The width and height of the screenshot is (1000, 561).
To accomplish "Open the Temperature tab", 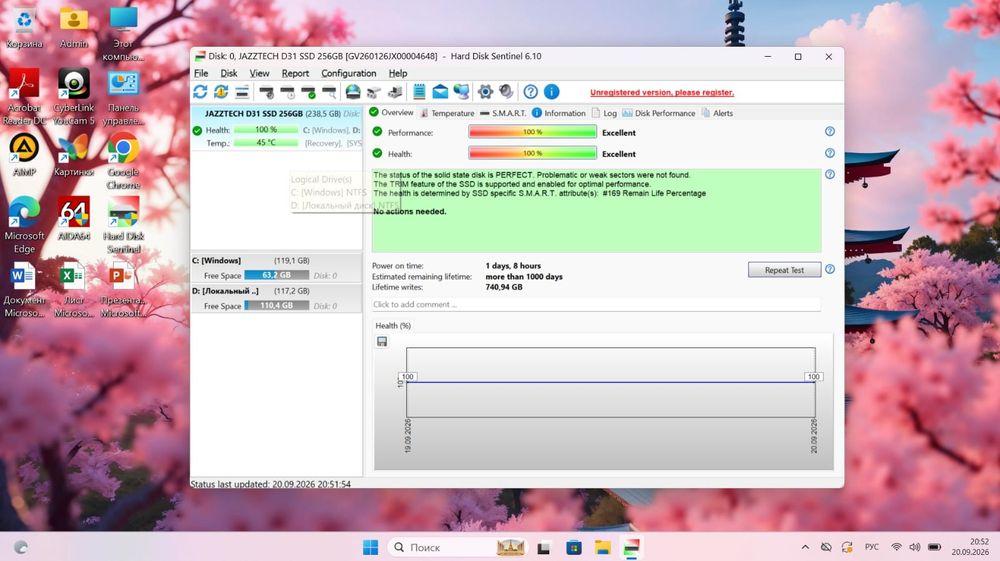I will [x=446, y=113].
